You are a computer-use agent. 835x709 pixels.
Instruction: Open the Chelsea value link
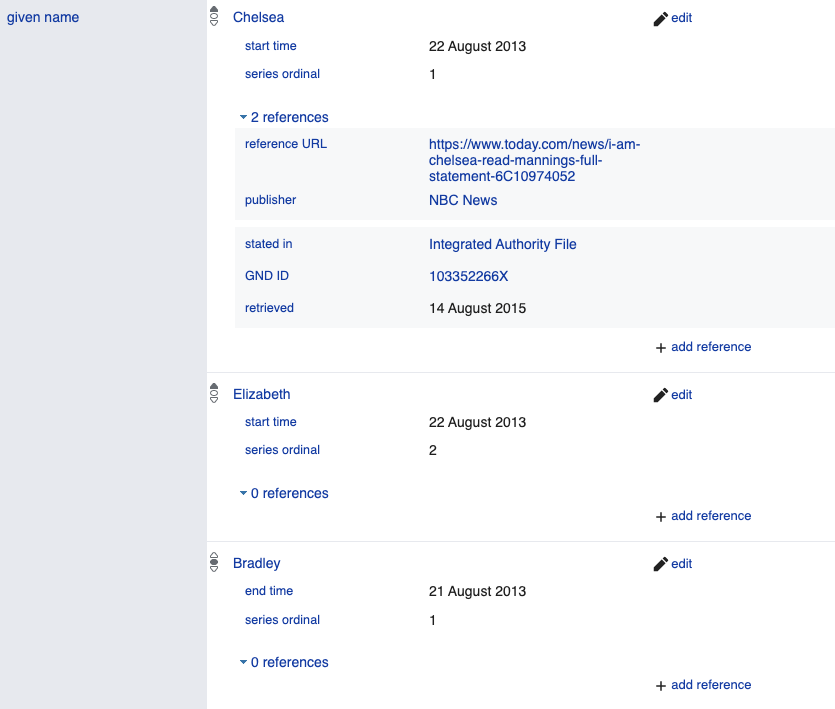click(x=258, y=18)
